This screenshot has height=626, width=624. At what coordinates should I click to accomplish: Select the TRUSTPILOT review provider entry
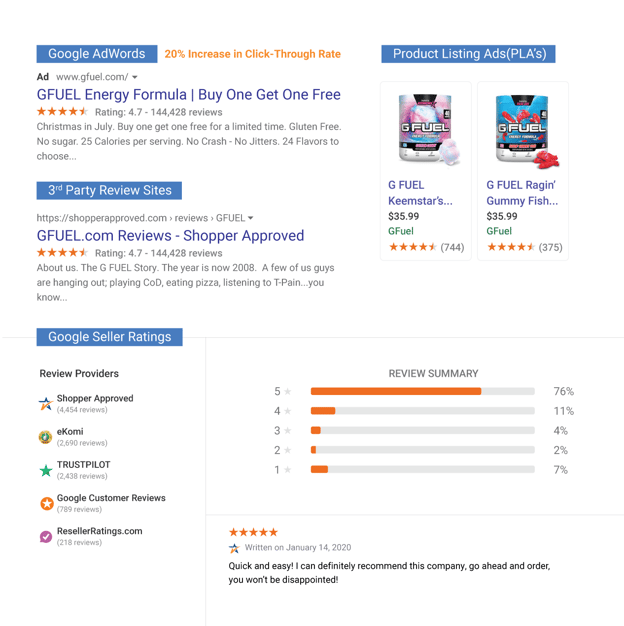point(75,470)
